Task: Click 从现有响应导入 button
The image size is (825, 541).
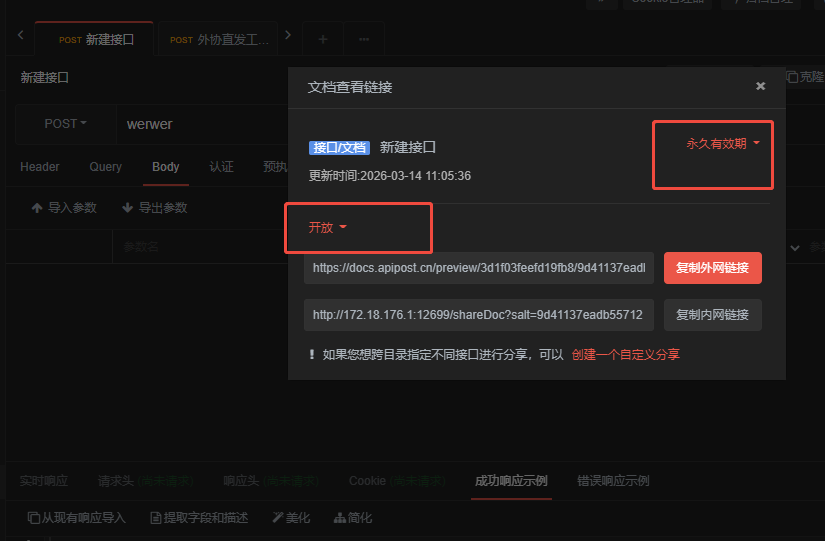Action: pos(77,518)
